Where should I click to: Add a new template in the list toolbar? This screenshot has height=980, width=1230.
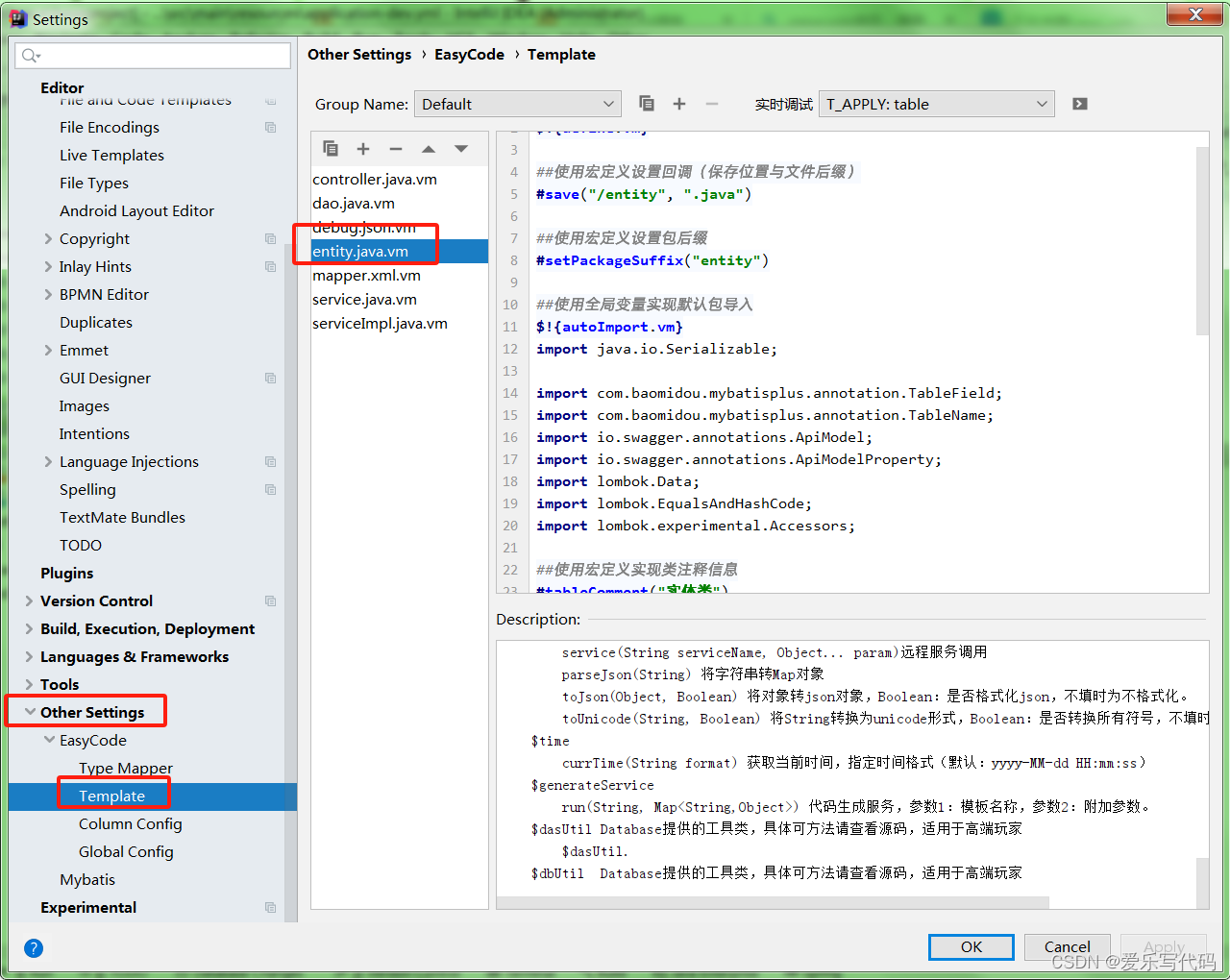(x=363, y=149)
